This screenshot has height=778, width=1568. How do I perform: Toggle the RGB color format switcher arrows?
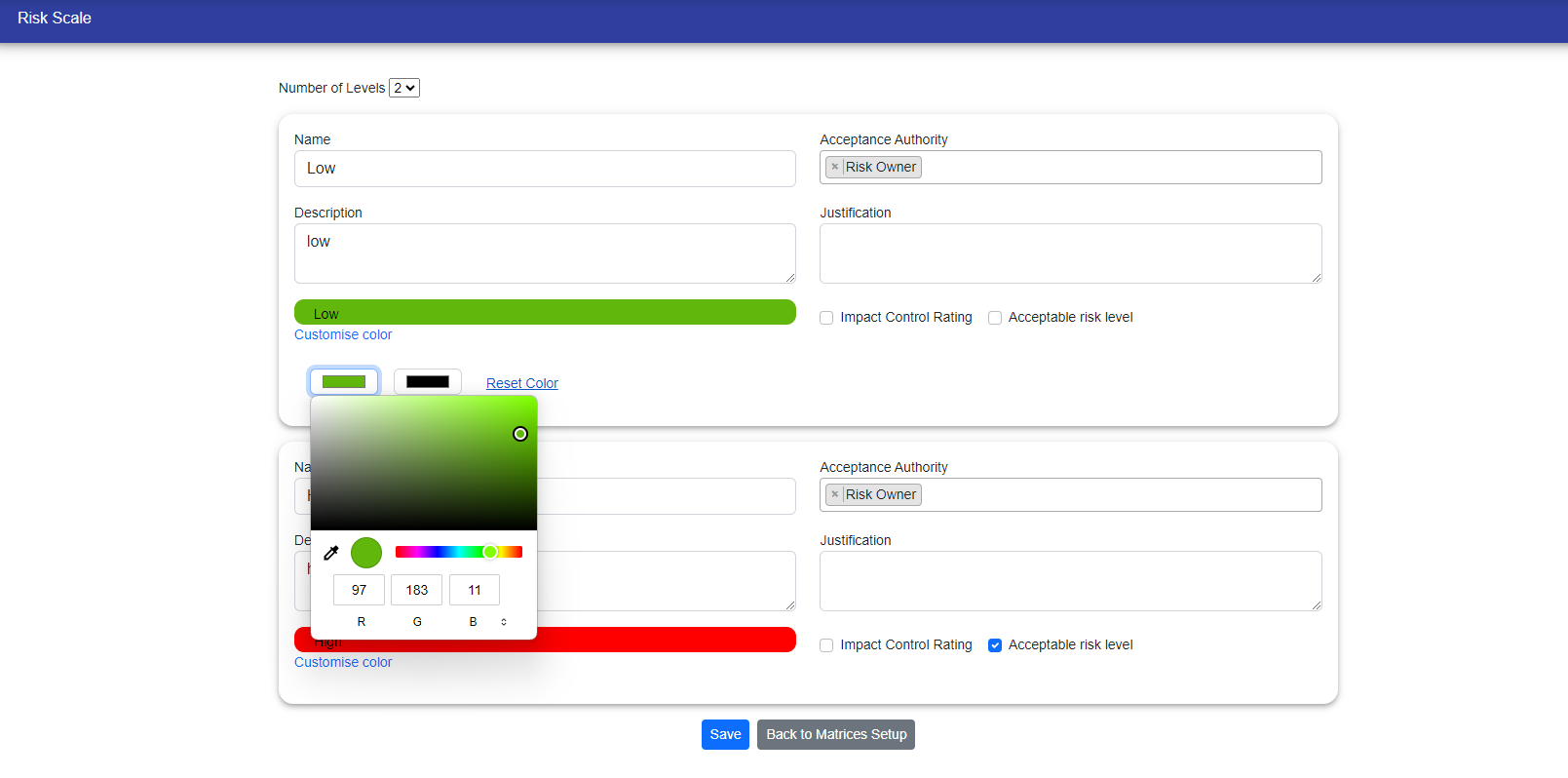tap(504, 622)
